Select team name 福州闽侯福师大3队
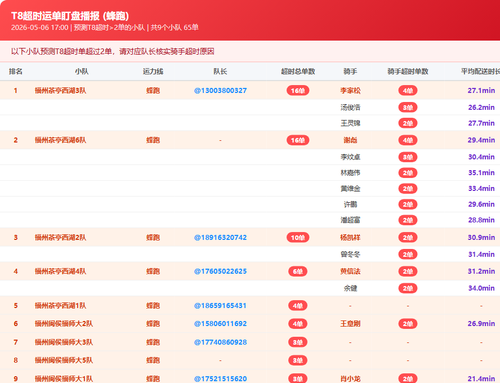 point(64,342)
